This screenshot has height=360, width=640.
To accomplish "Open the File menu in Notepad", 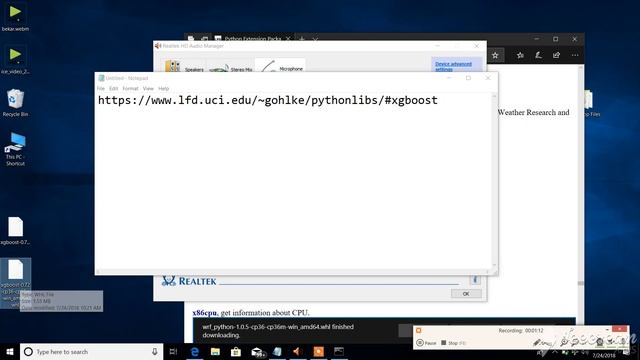I will tap(100, 89).
